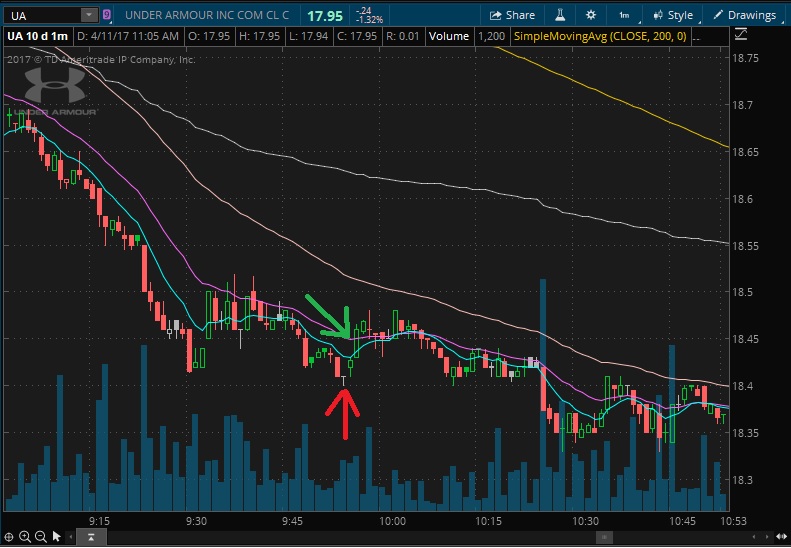Click the collapse volume pane icon
This screenshot has height=548, width=791.
click(x=91, y=537)
